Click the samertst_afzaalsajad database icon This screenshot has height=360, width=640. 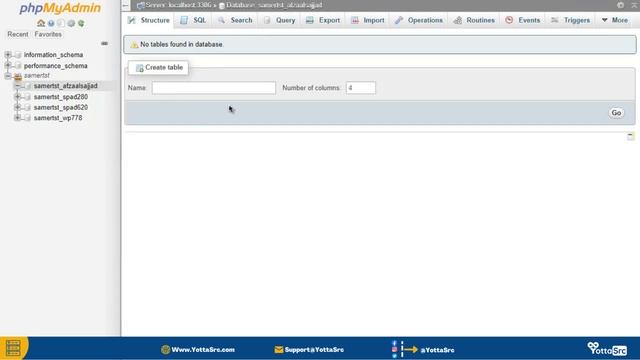pos(28,86)
